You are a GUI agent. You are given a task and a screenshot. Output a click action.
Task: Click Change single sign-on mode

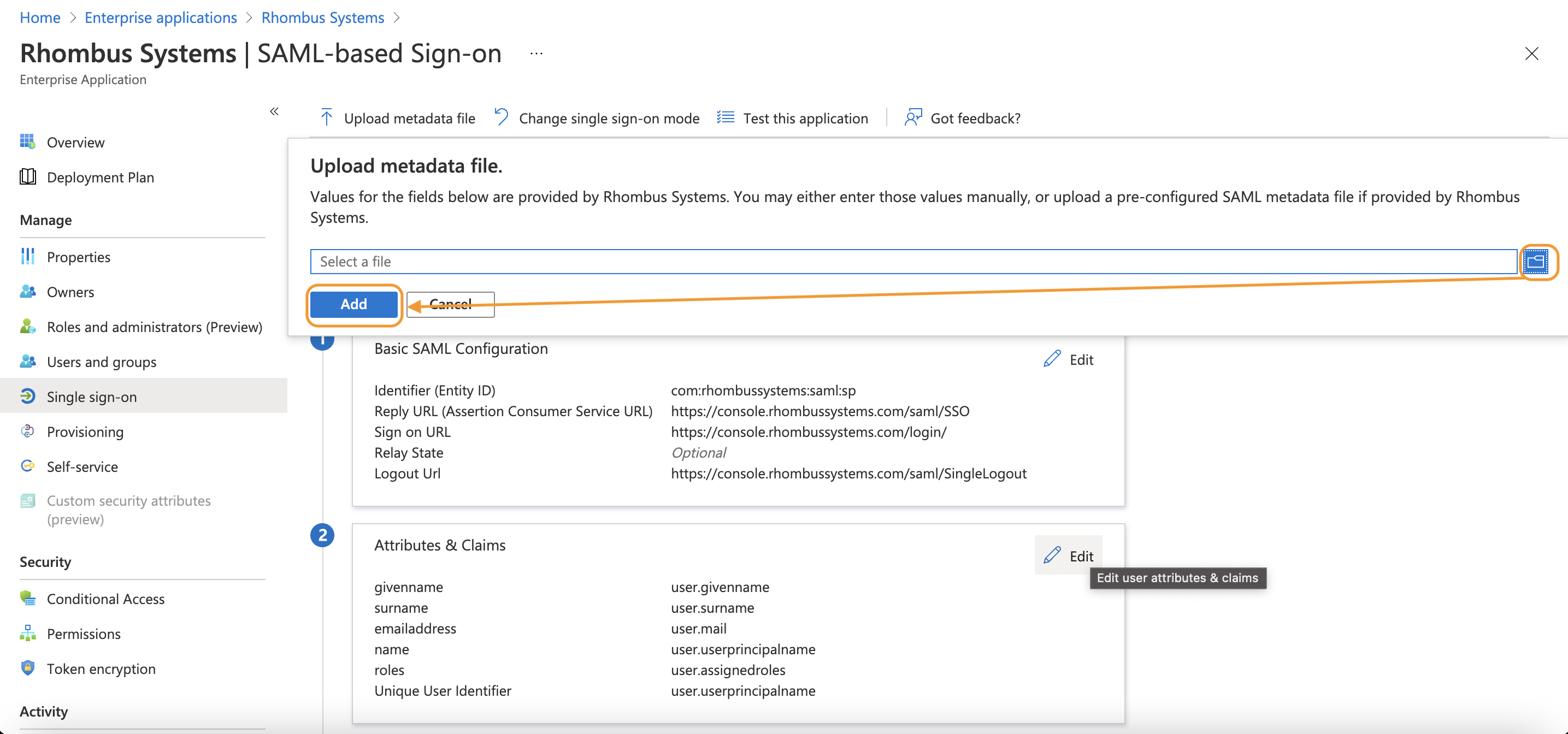pyautogui.click(x=609, y=118)
